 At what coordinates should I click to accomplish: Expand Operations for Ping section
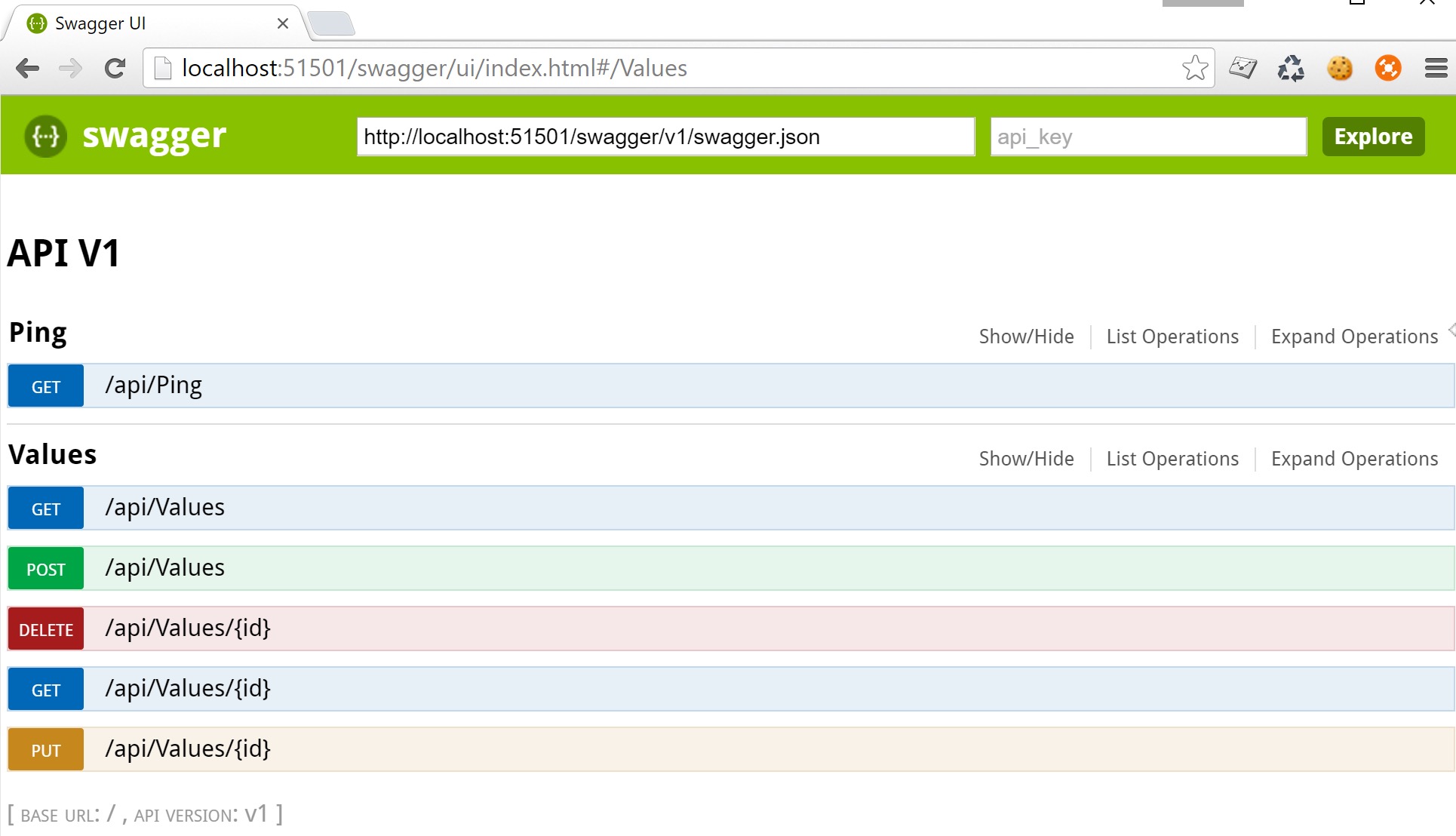click(x=1354, y=337)
